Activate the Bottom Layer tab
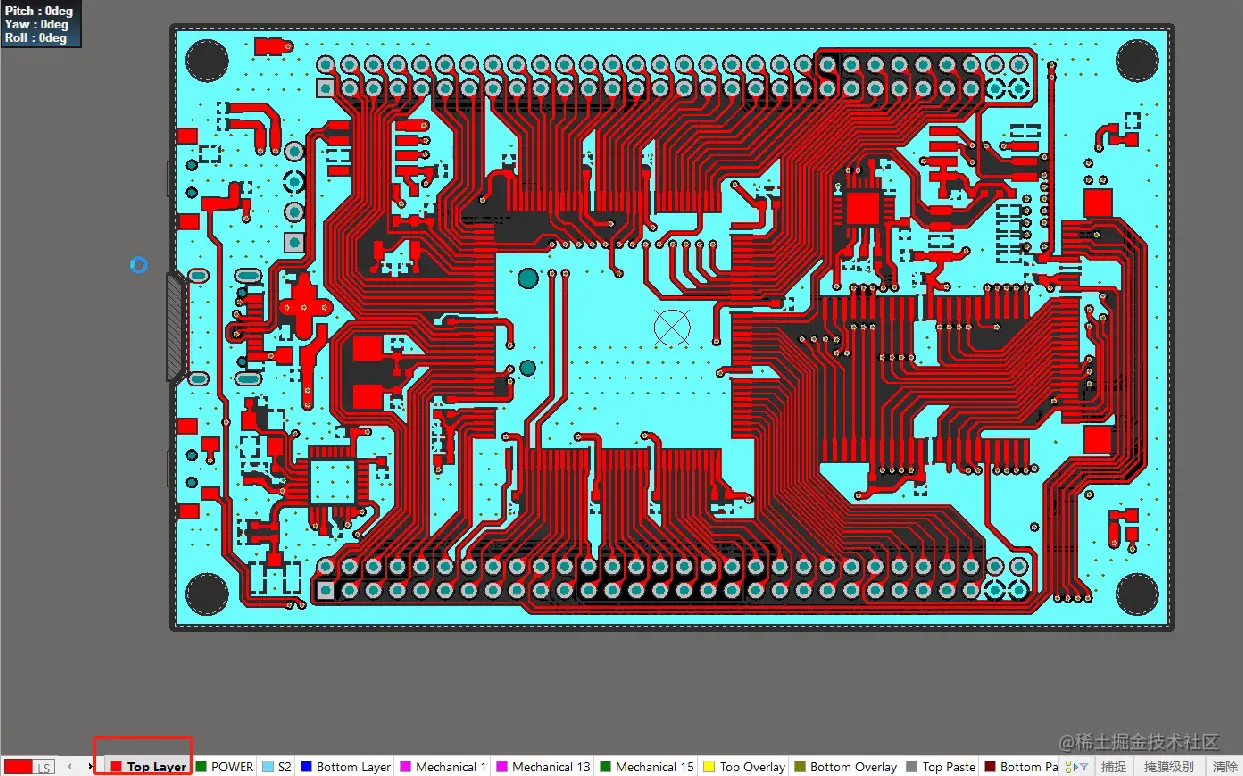 [346, 767]
